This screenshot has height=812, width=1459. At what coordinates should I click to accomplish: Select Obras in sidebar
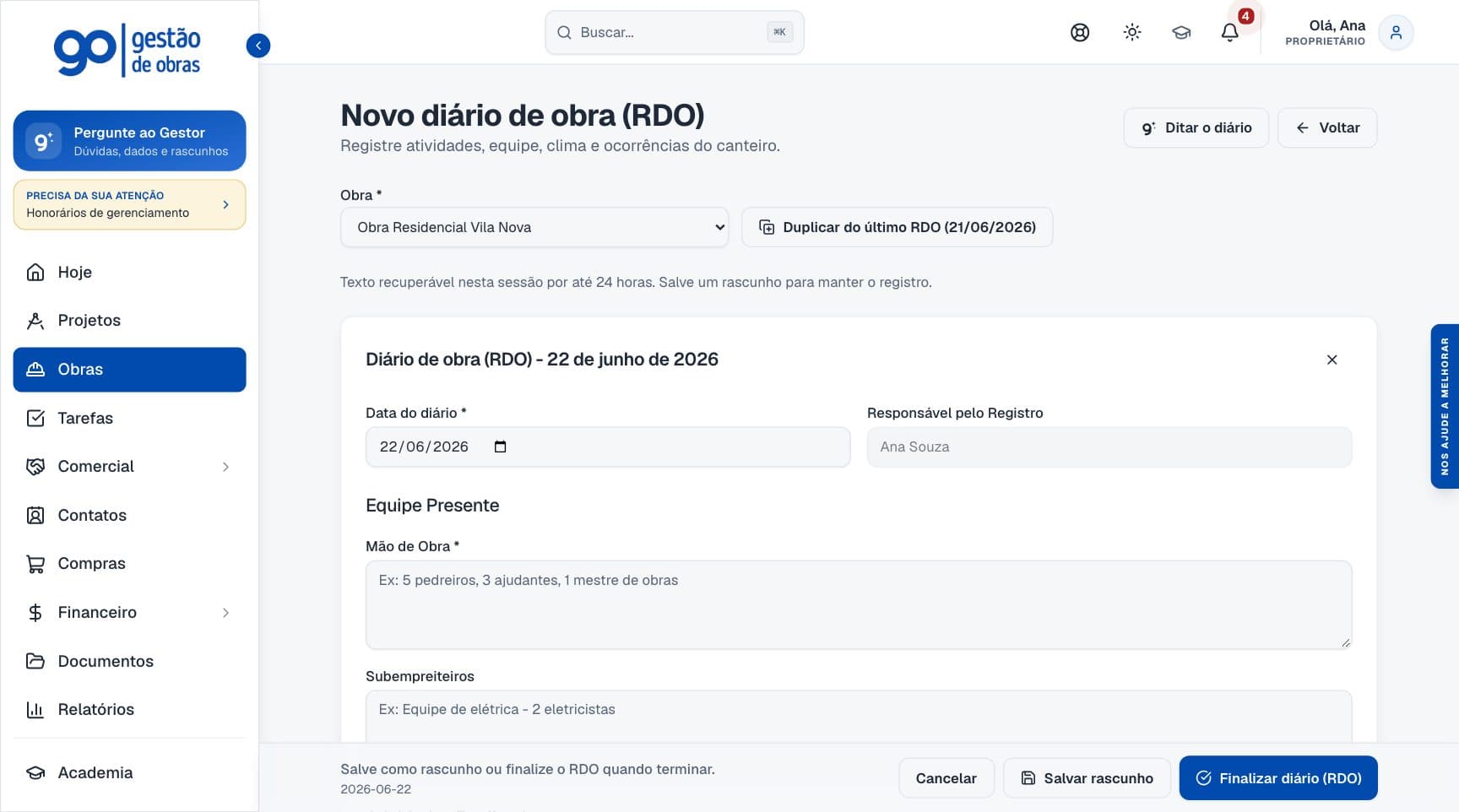pos(129,370)
